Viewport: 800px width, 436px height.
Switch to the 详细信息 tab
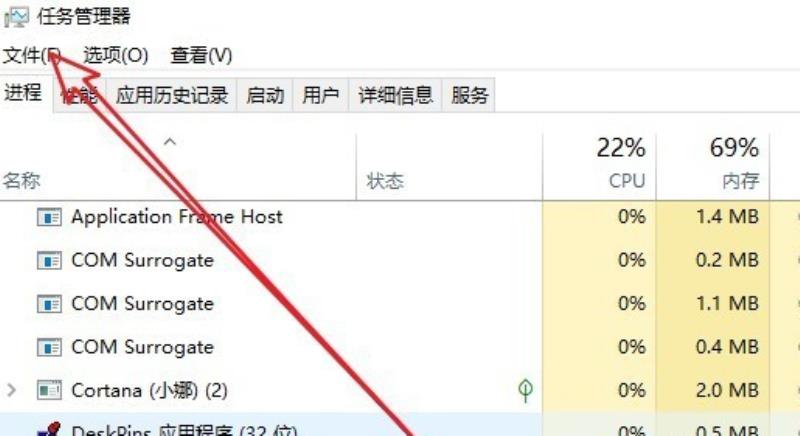coord(395,95)
